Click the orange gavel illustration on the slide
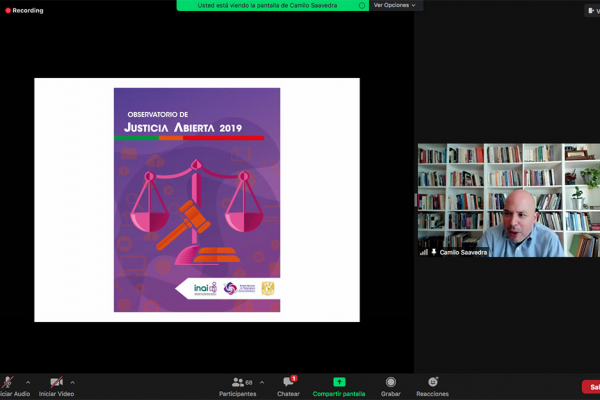This screenshot has width=600, height=400. point(184,224)
